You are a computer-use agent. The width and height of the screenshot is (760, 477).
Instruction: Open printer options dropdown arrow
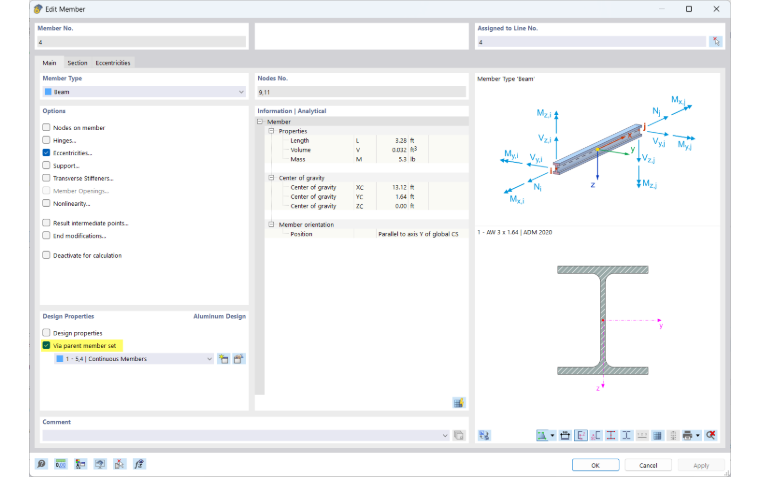[x=698, y=435]
